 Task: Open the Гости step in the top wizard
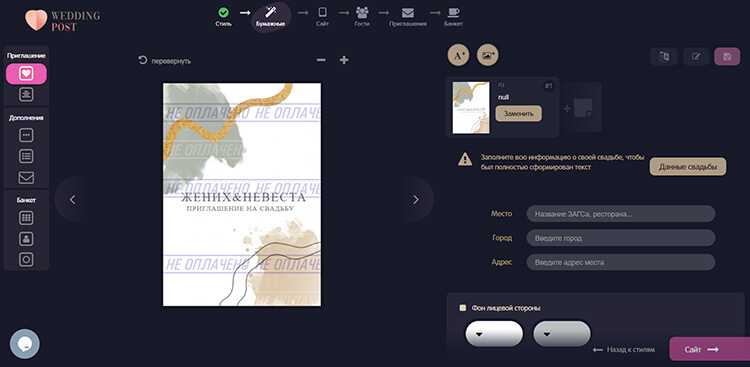[x=362, y=16]
